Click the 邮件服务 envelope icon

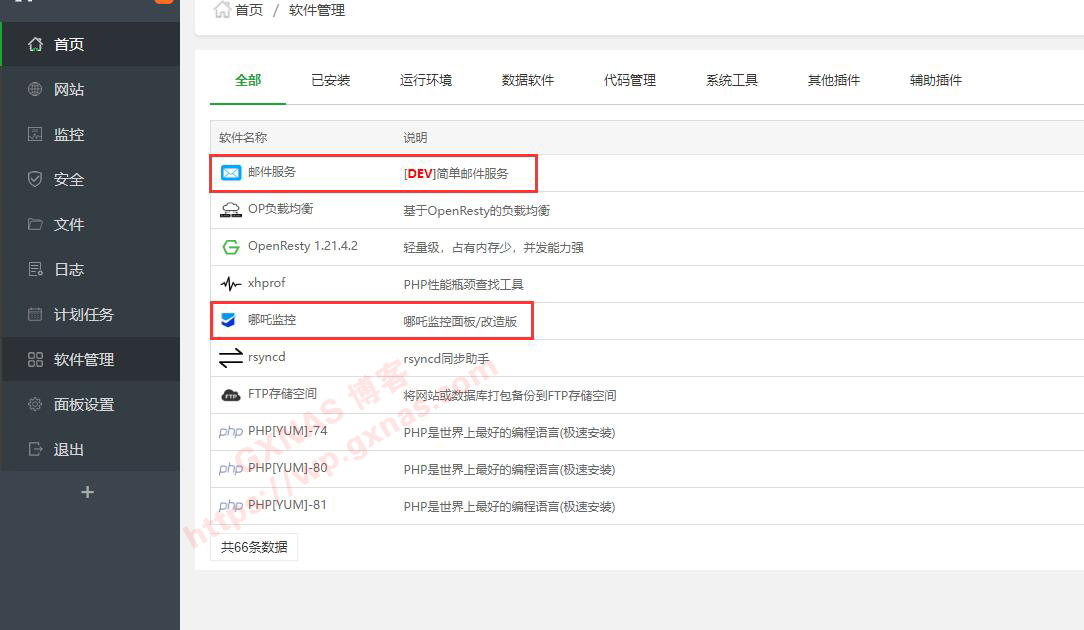230,173
